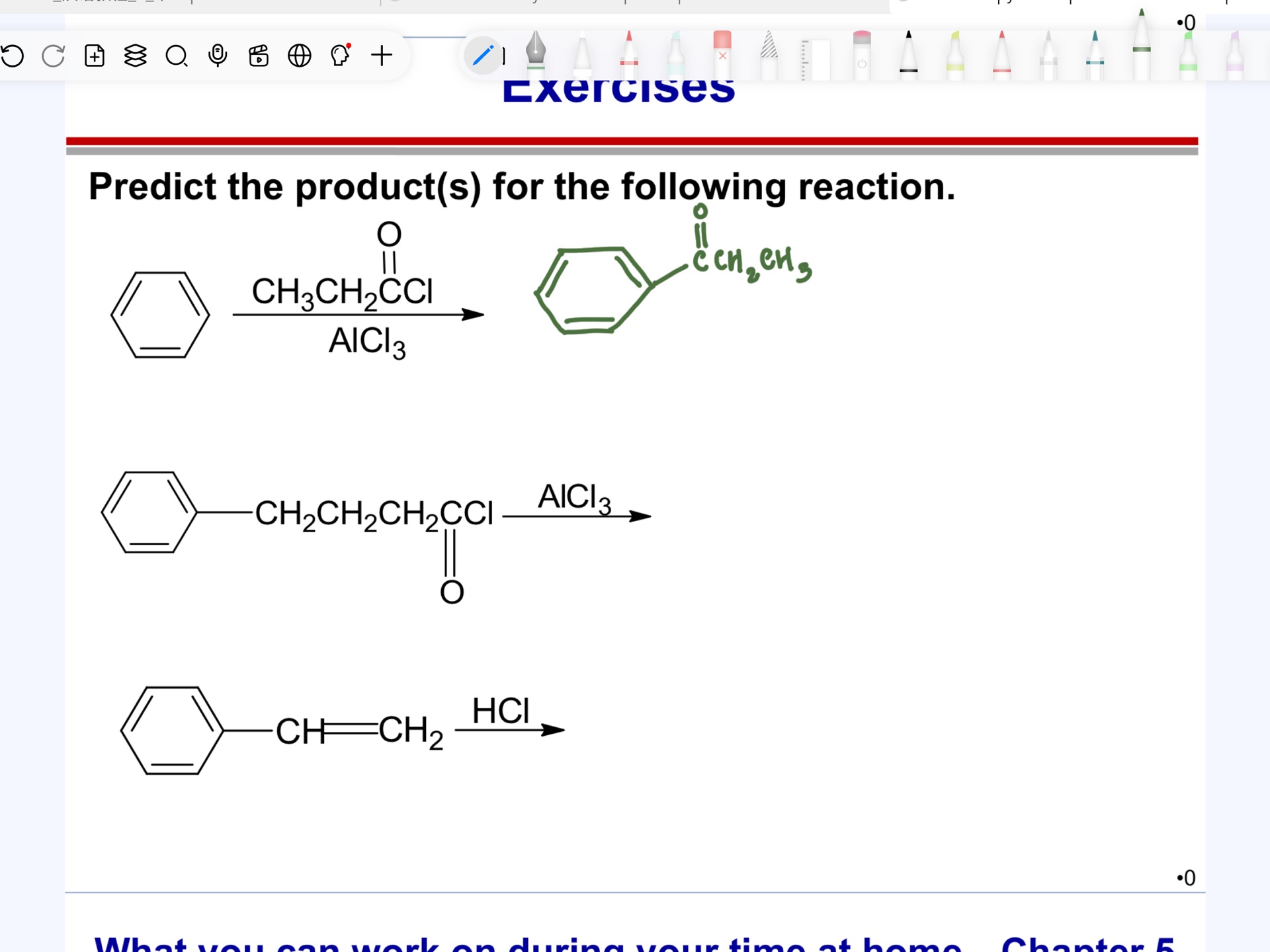Image resolution: width=1270 pixels, height=952 pixels.
Task: Activate the shape recognition pen tool
Action: 767,56
